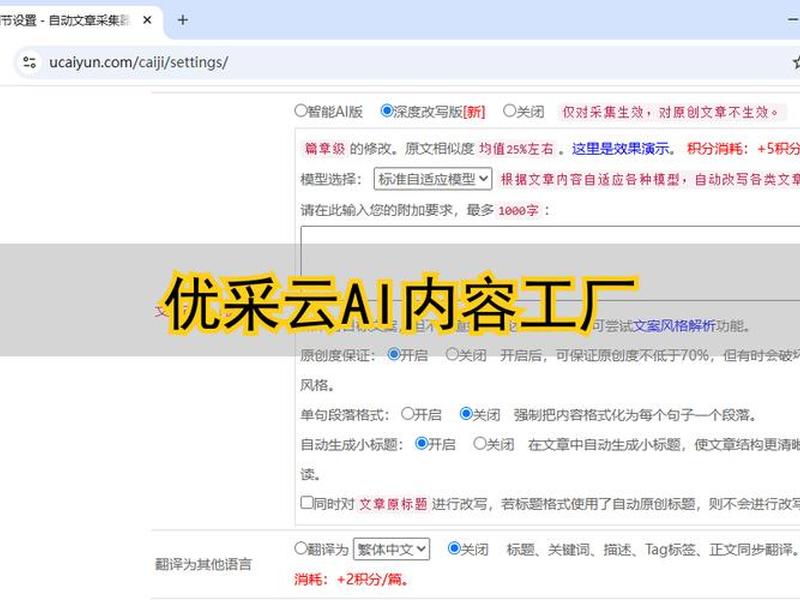Enable 原创度保证 with 开启 radio
Viewport: 800px width, 600px height.
[x=393, y=354]
